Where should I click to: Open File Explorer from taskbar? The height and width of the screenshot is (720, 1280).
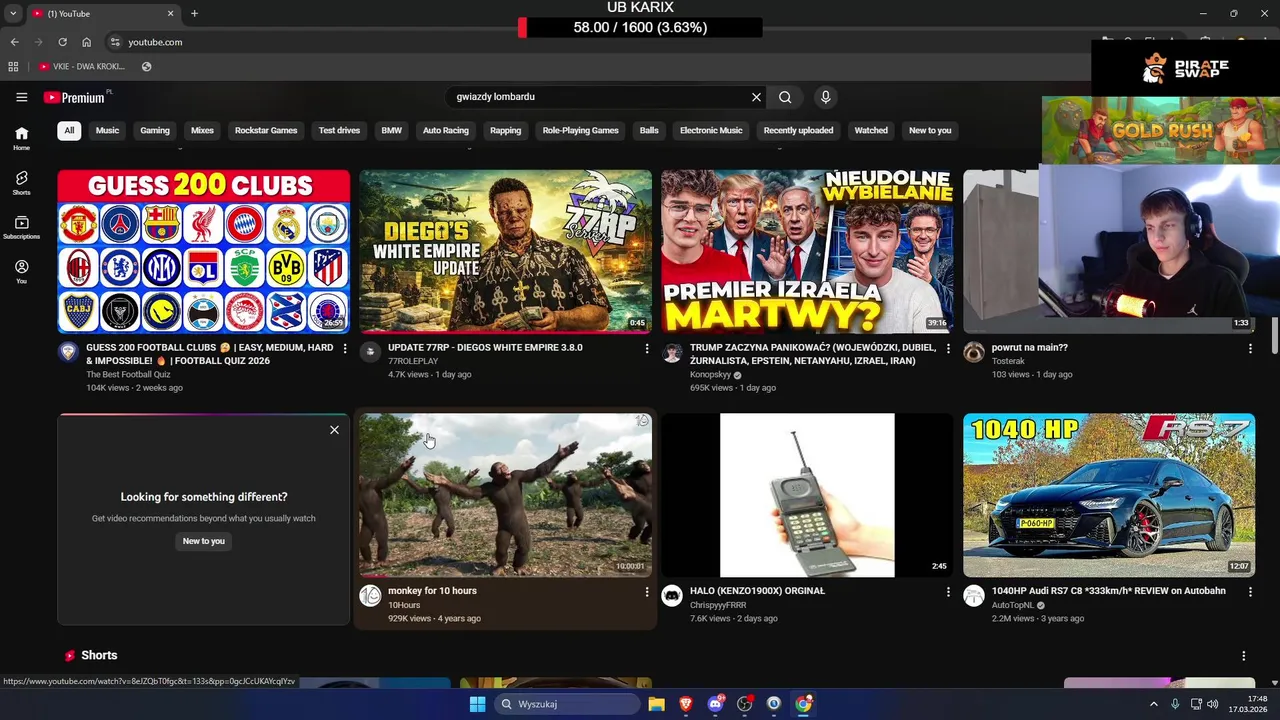(x=656, y=704)
